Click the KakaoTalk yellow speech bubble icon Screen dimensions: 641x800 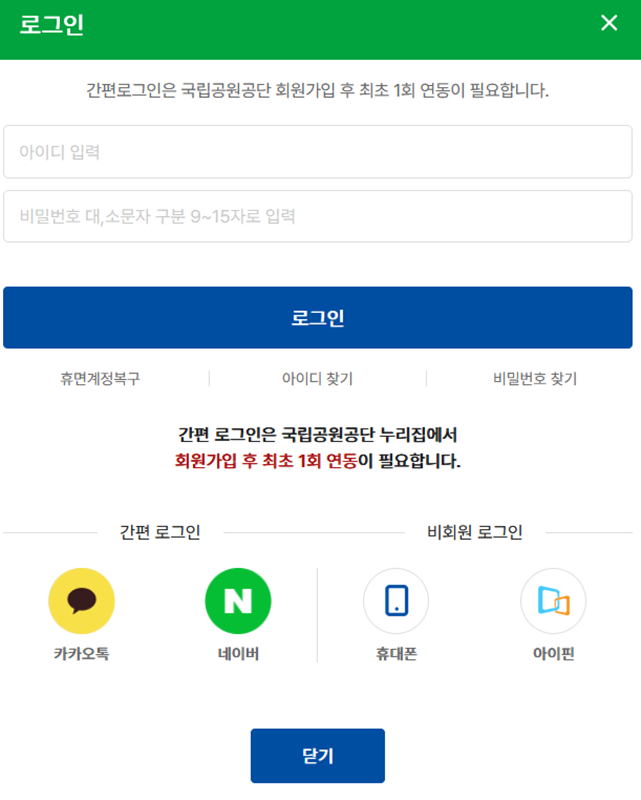coord(82,601)
